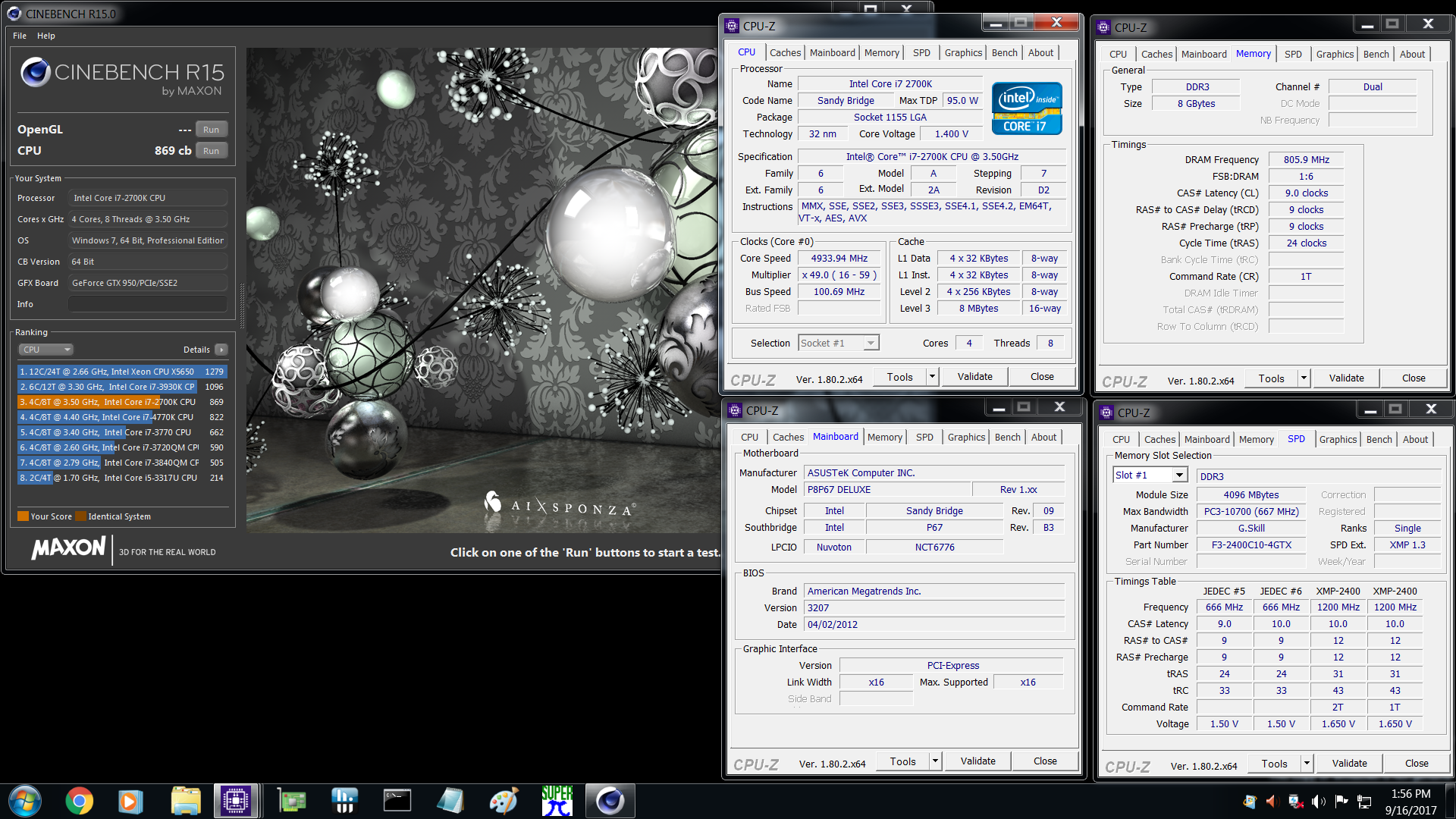Click the network tray icon
The height and width of the screenshot is (819, 1456).
(x=1364, y=802)
